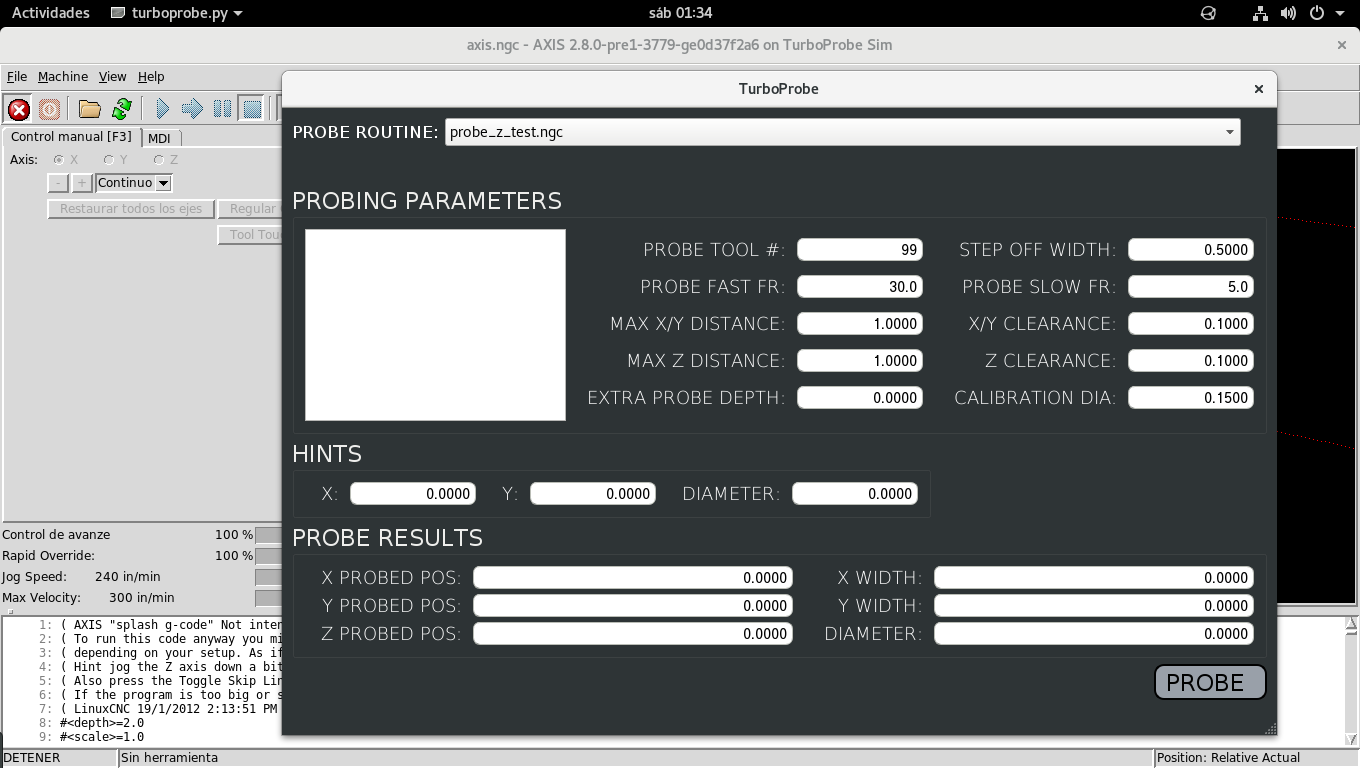
Task: Open the Continuo jog increment dropdown
Action: coord(134,183)
